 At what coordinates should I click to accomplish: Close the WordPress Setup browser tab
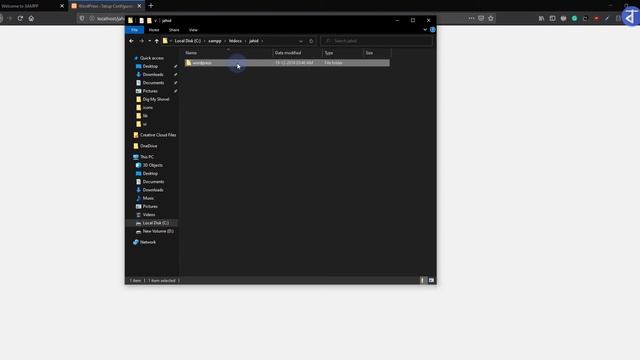tap(139, 6)
